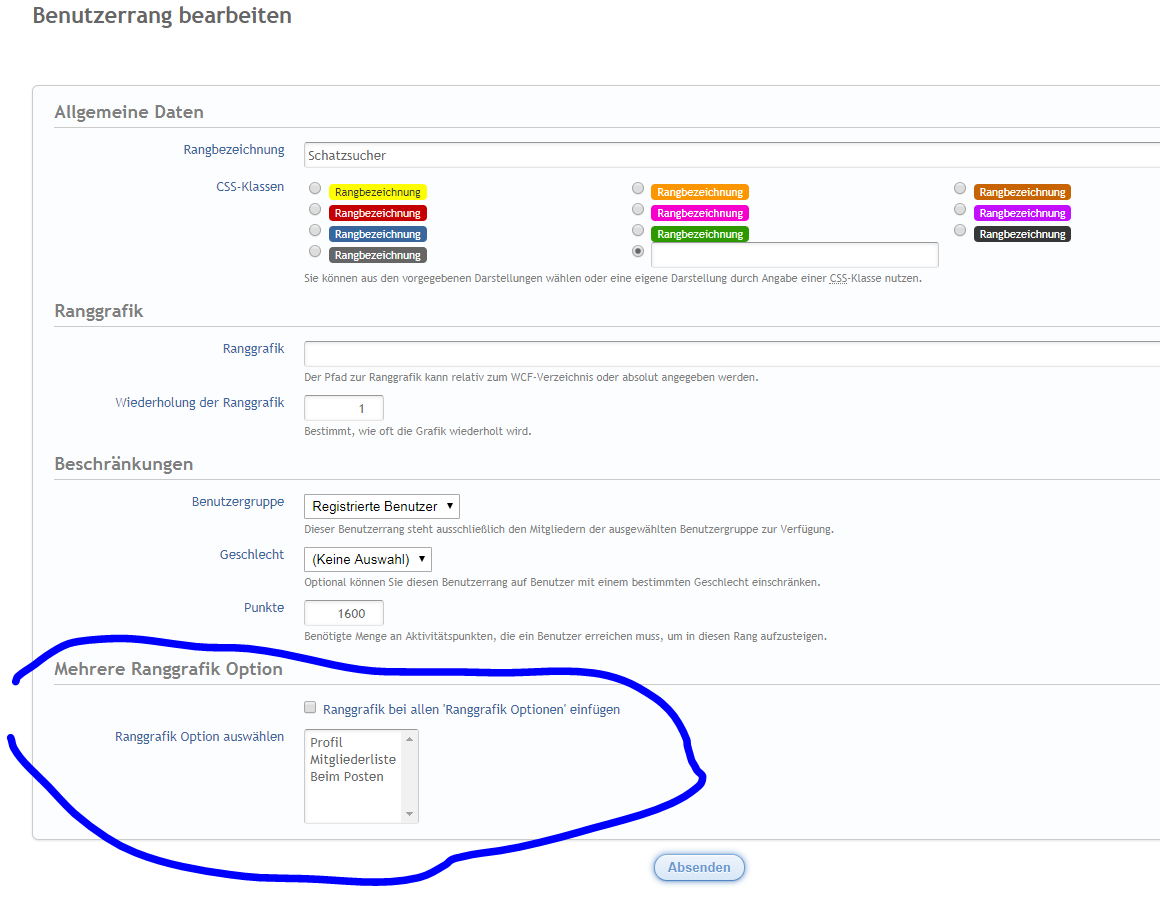
Task: Select the yellow Rangbezeichnung radio button
Action: pos(315,189)
